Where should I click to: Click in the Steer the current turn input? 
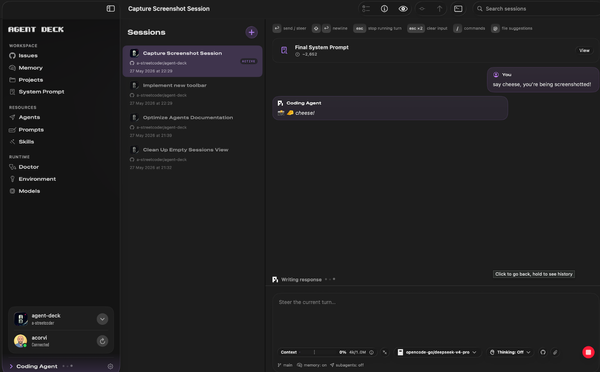tap(435, 318)
